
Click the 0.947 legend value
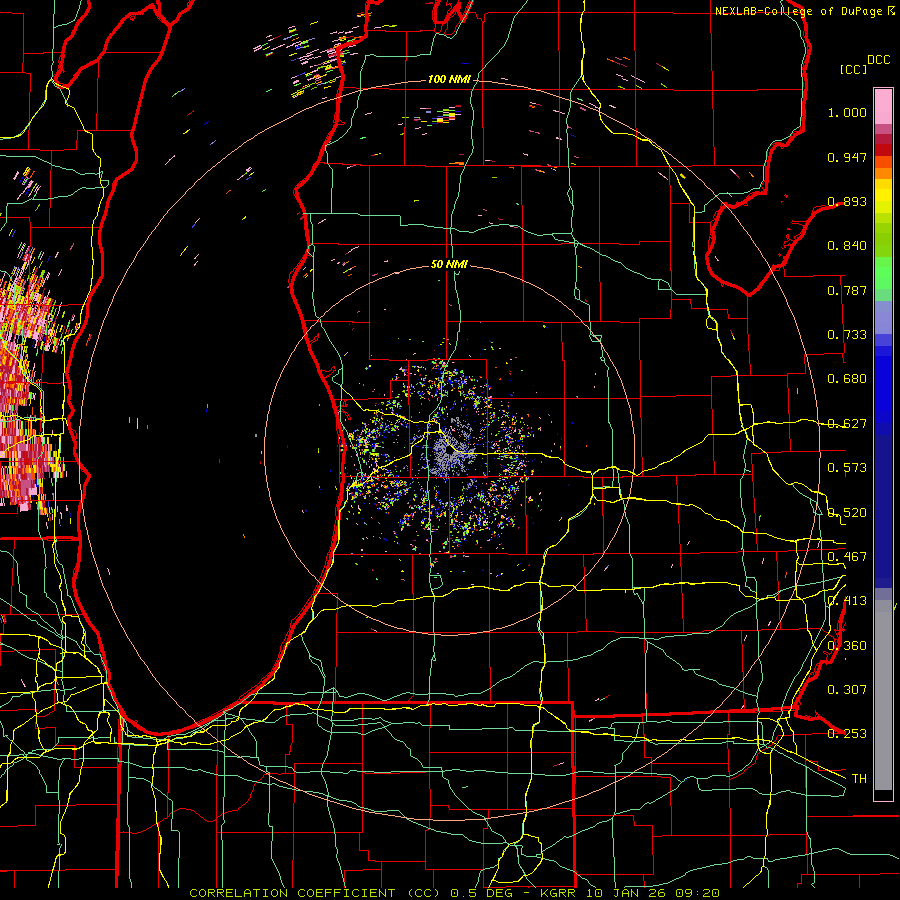(x=847, y=157)
